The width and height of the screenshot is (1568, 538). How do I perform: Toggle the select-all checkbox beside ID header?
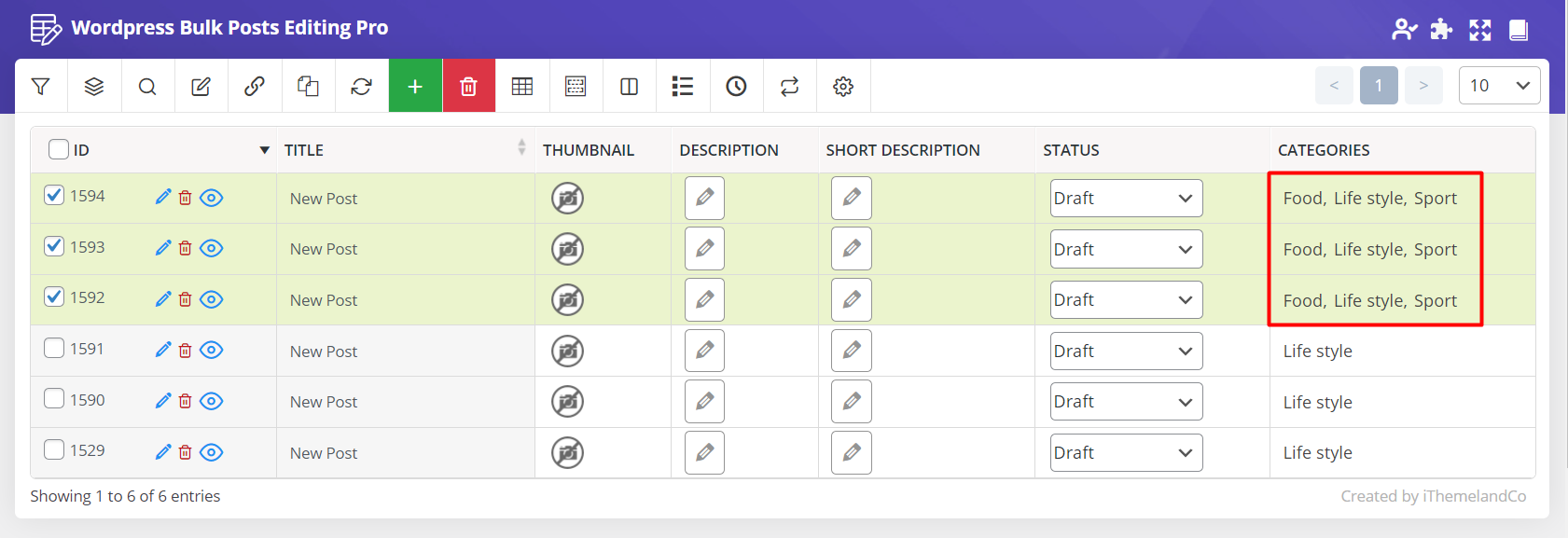59,149
